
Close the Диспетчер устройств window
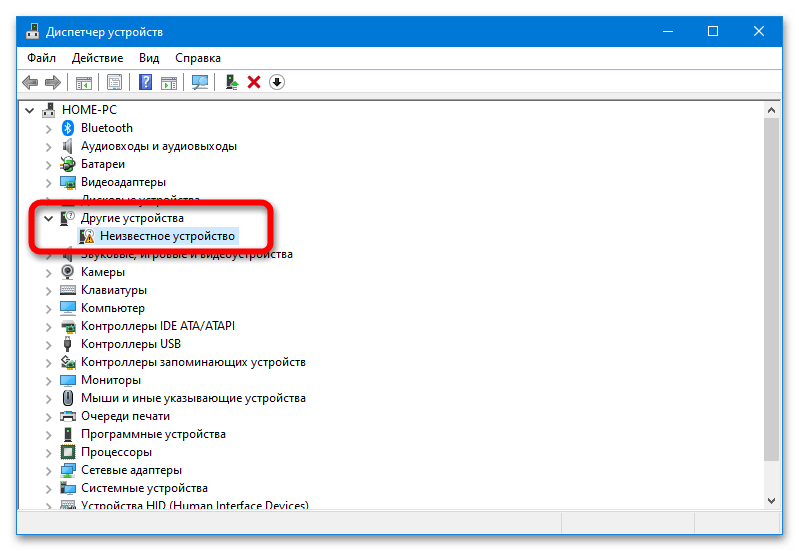(759, 32)
